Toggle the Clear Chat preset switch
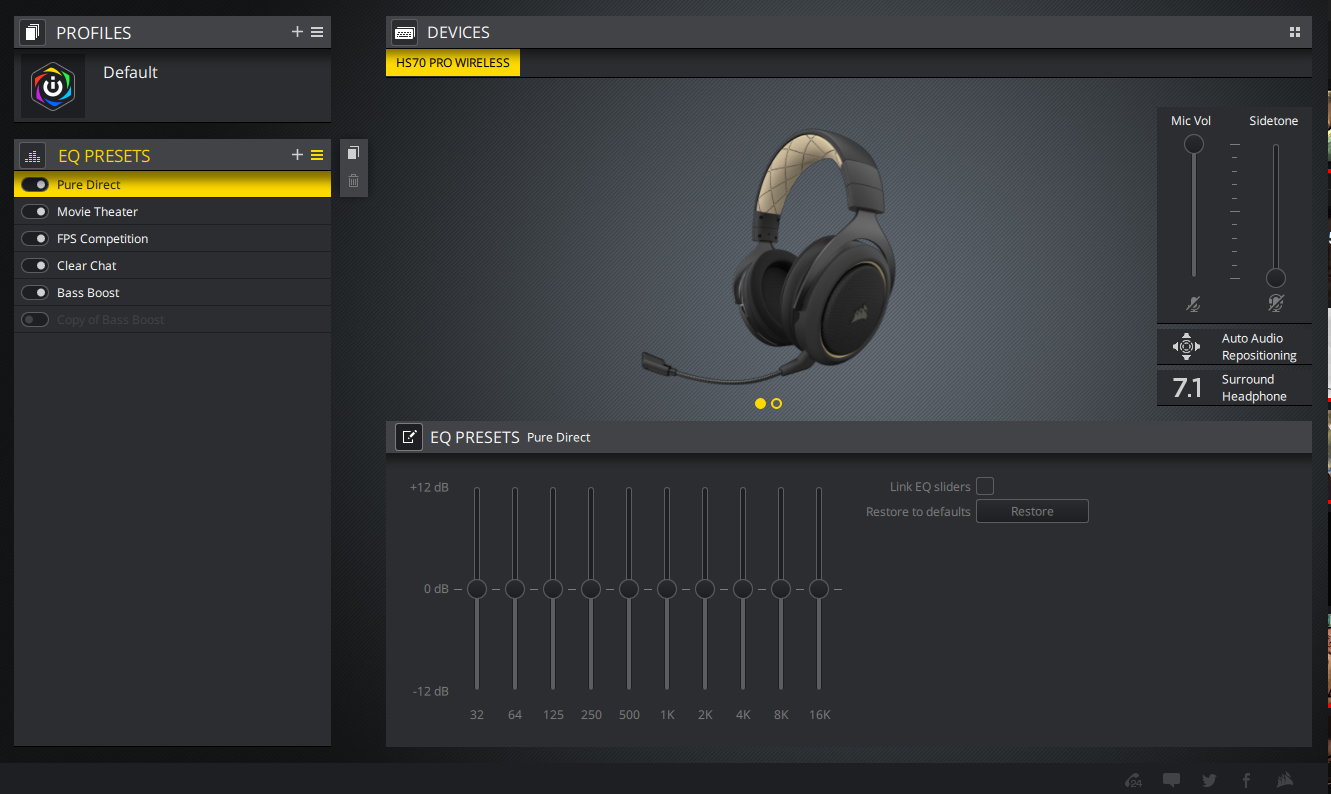This screenshot has height=794, width=1331. [35, 265]
